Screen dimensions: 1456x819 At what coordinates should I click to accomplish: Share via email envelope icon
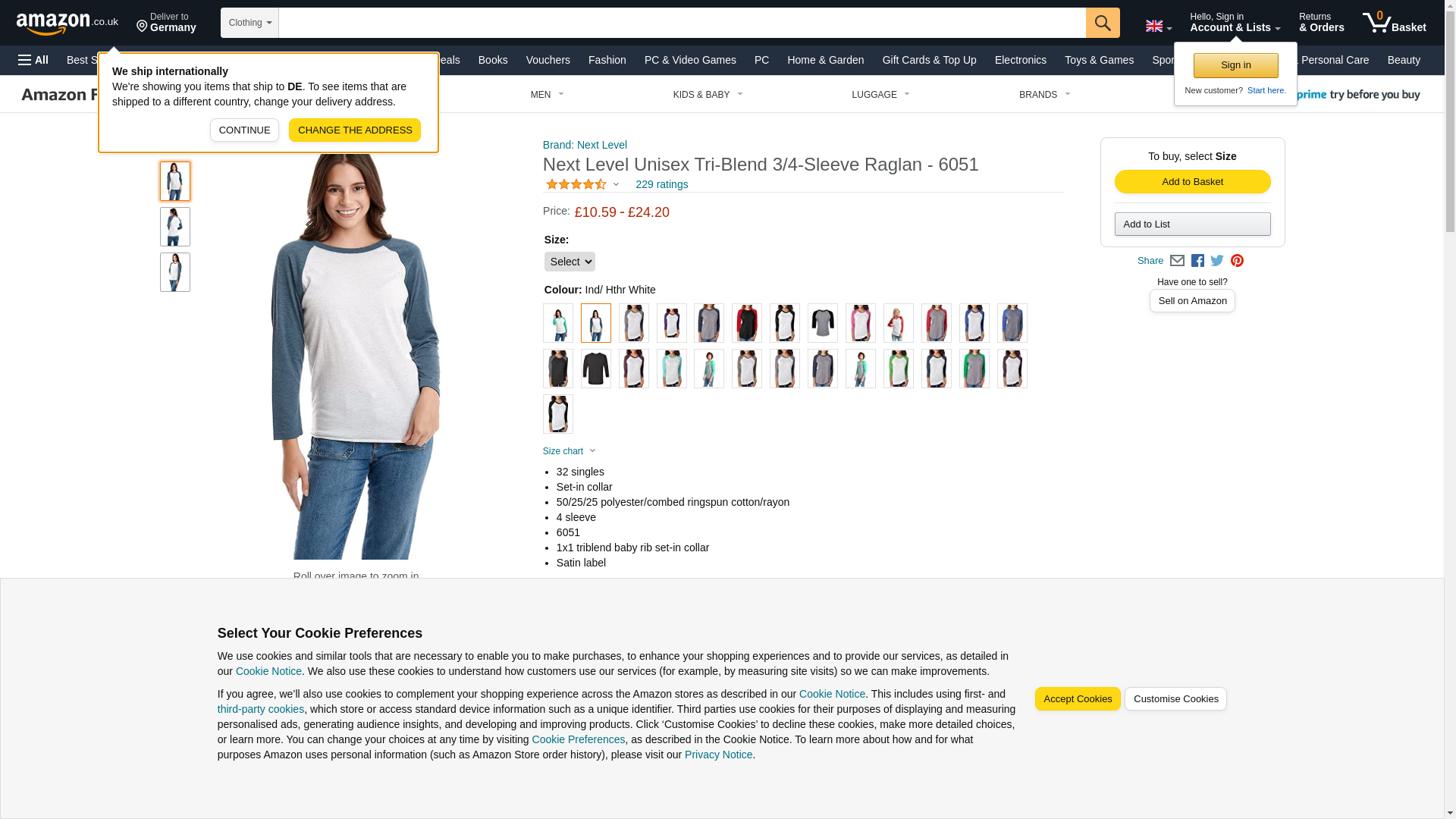pyautogui.click(x=1177, y=261)
